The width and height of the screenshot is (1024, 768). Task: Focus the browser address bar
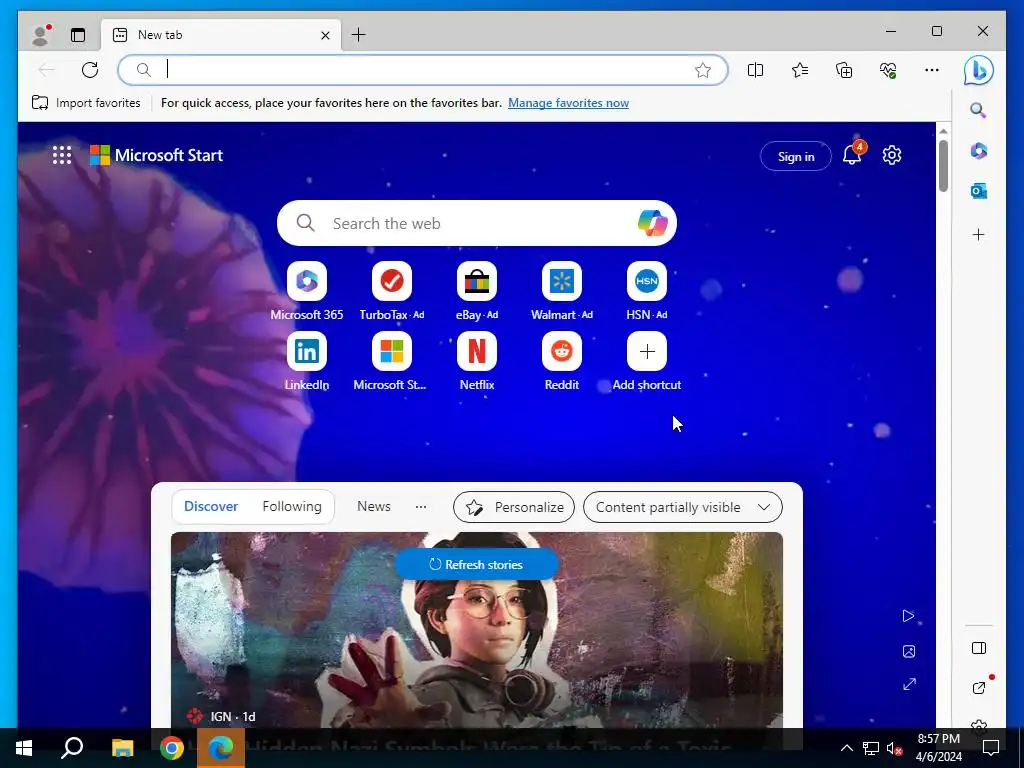(423, 70)
